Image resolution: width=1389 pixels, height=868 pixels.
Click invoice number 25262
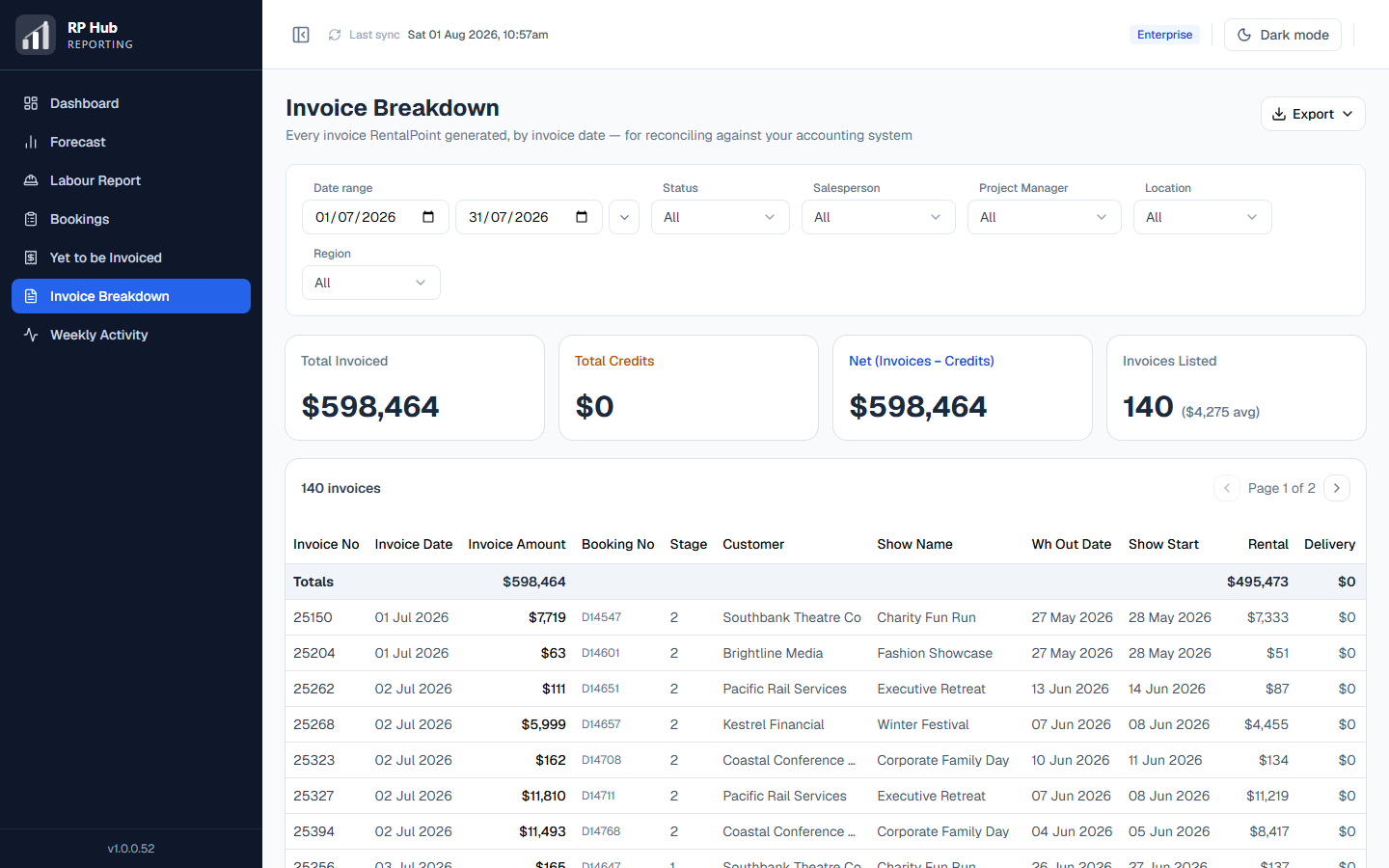coord(314,689)
